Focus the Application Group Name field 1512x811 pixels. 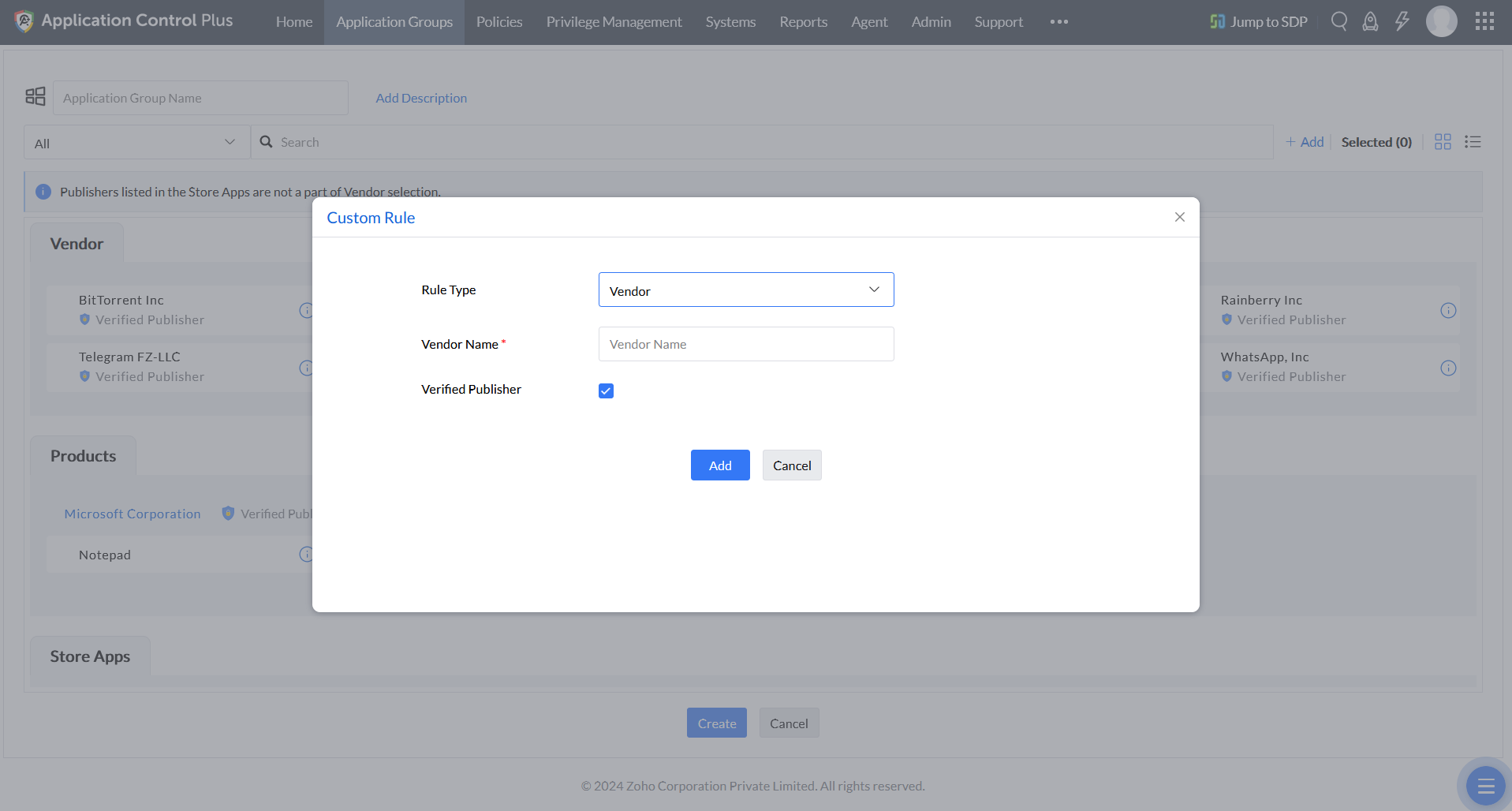coord(200,98)
